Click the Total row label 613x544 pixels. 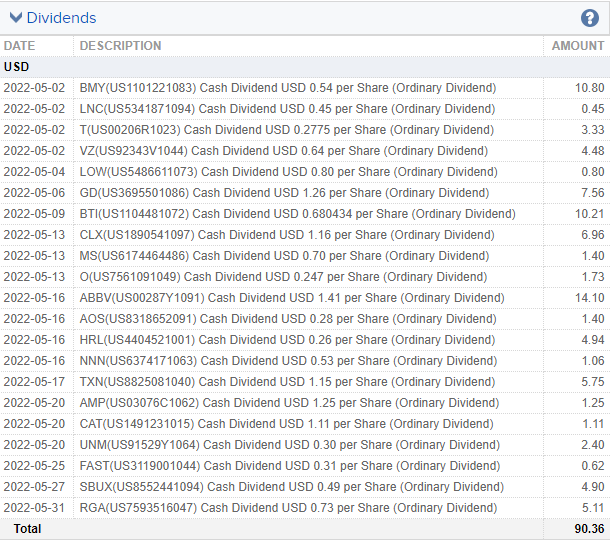click(x=27, y=529)
